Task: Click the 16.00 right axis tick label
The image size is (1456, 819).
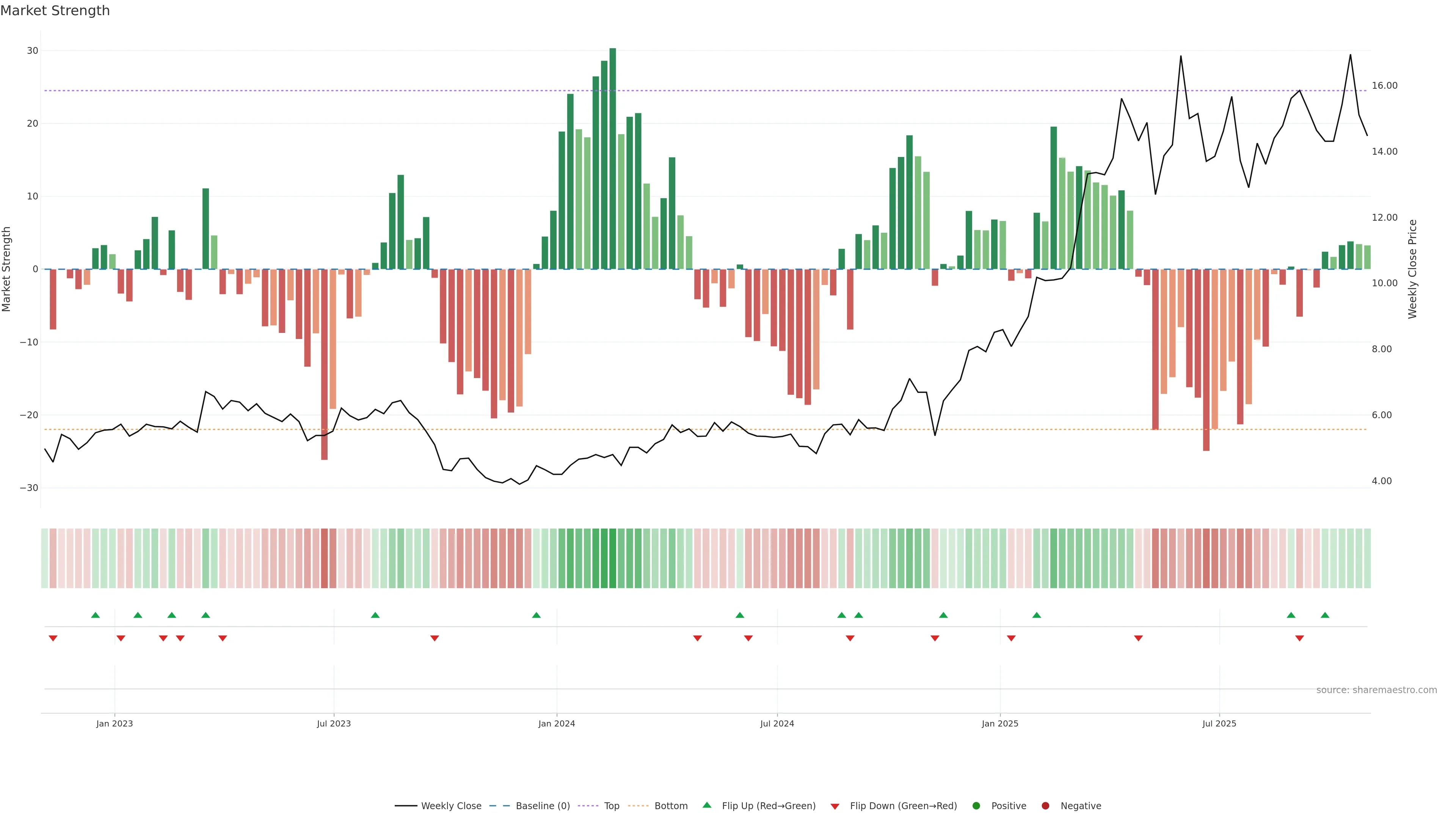Action: point(1384,85)
